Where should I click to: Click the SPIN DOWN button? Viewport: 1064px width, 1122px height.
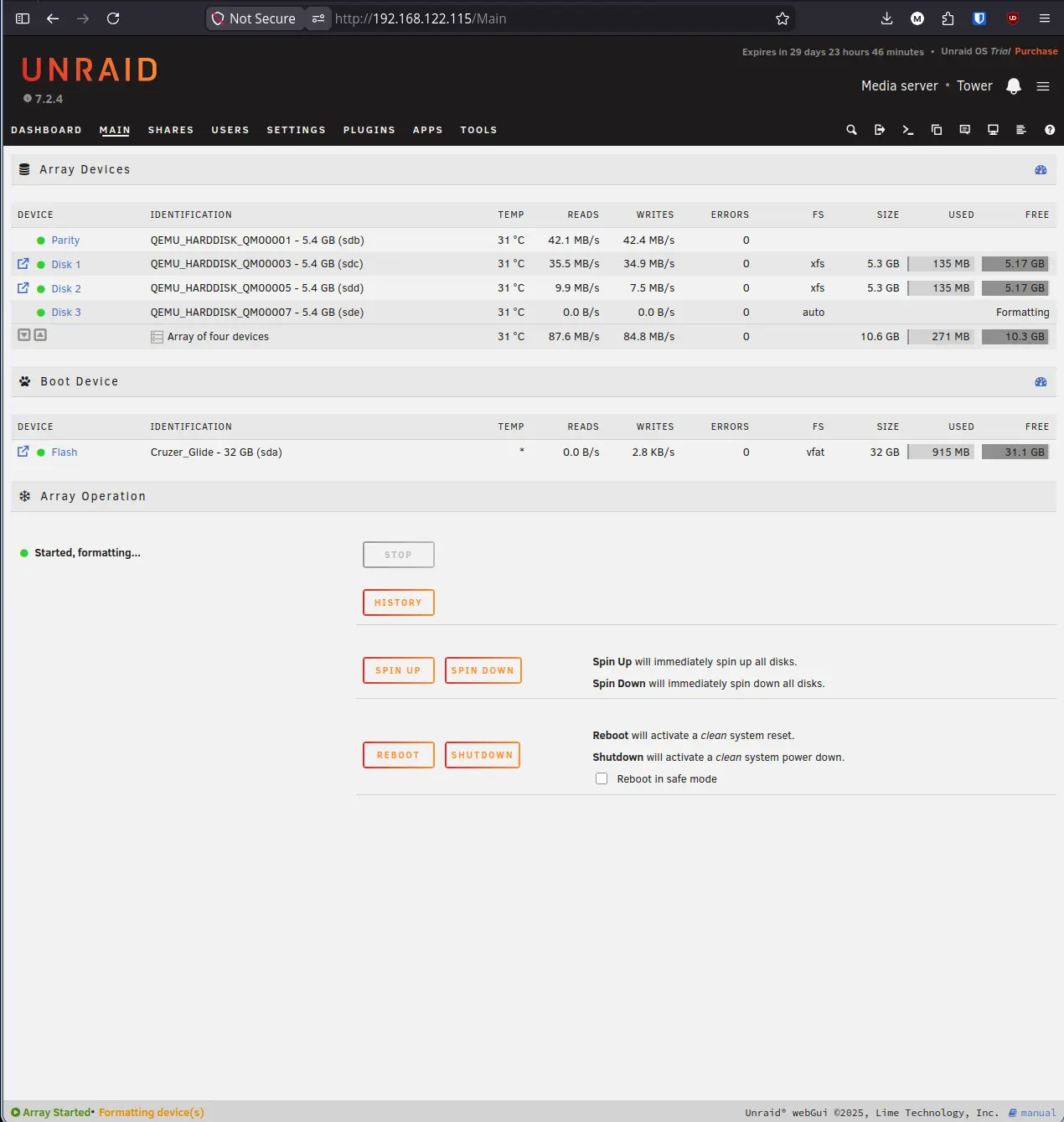[483, 670]
